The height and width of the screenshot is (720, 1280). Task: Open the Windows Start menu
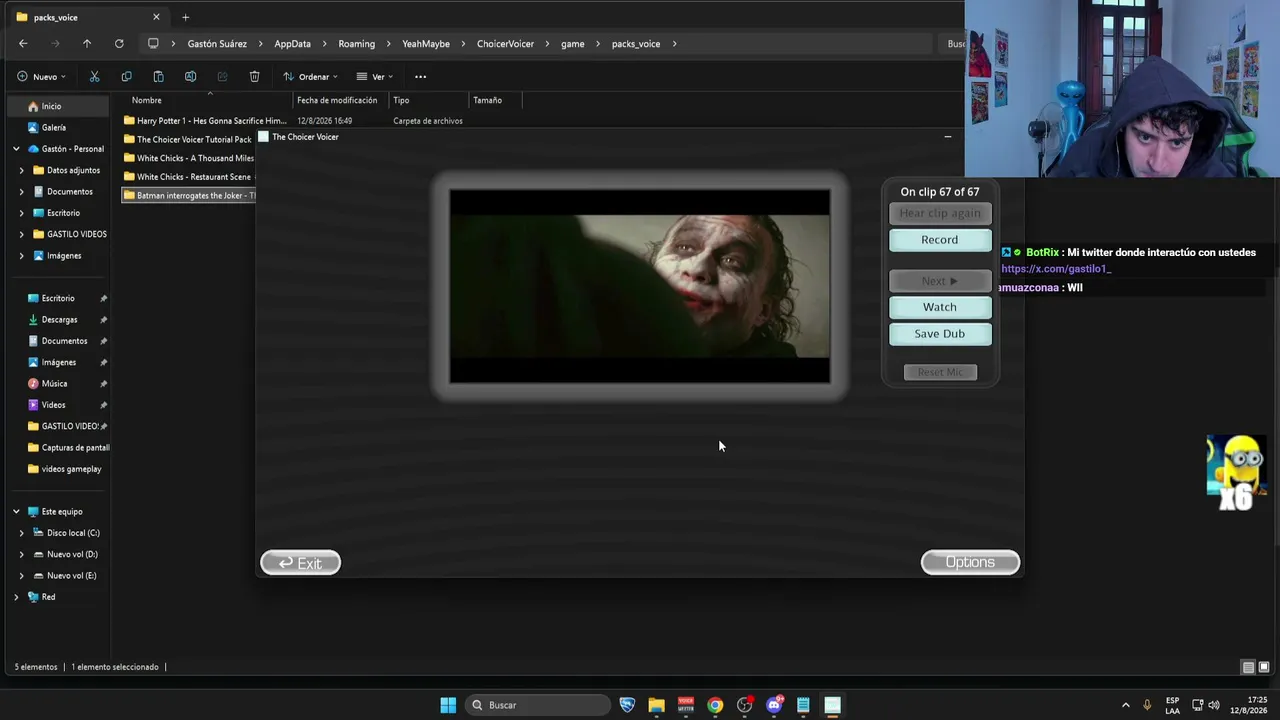pyautogui.click(x=448, y=705)
